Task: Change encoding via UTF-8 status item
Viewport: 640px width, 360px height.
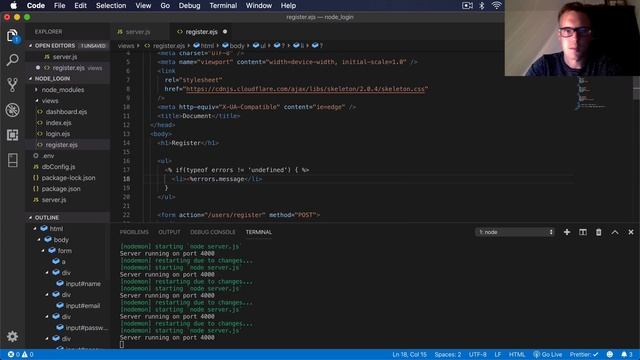Action: tap(478, 354)
